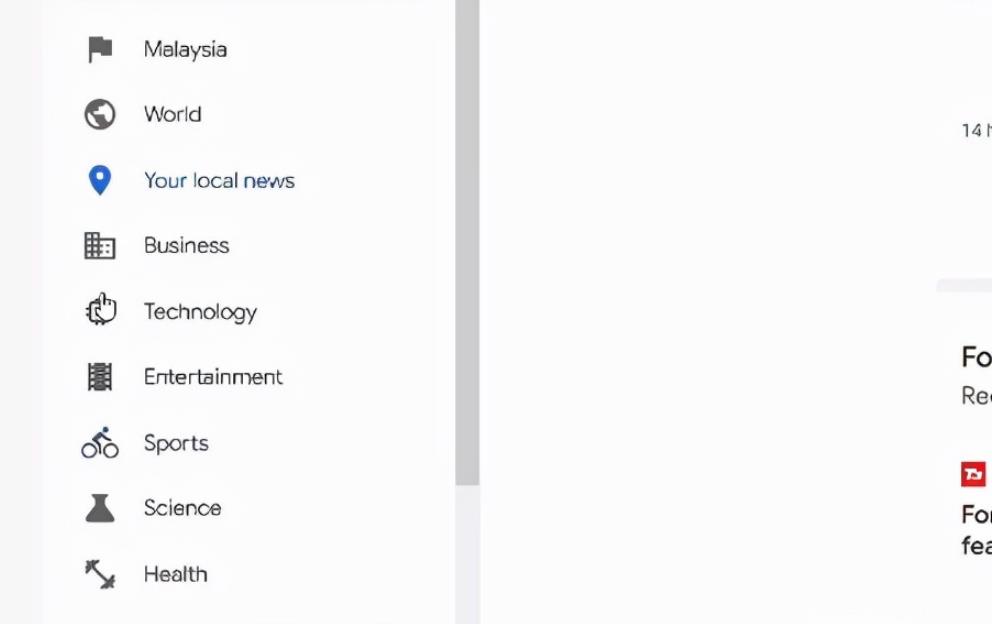Click the World globe icon
992x624 pixels.
100,115
